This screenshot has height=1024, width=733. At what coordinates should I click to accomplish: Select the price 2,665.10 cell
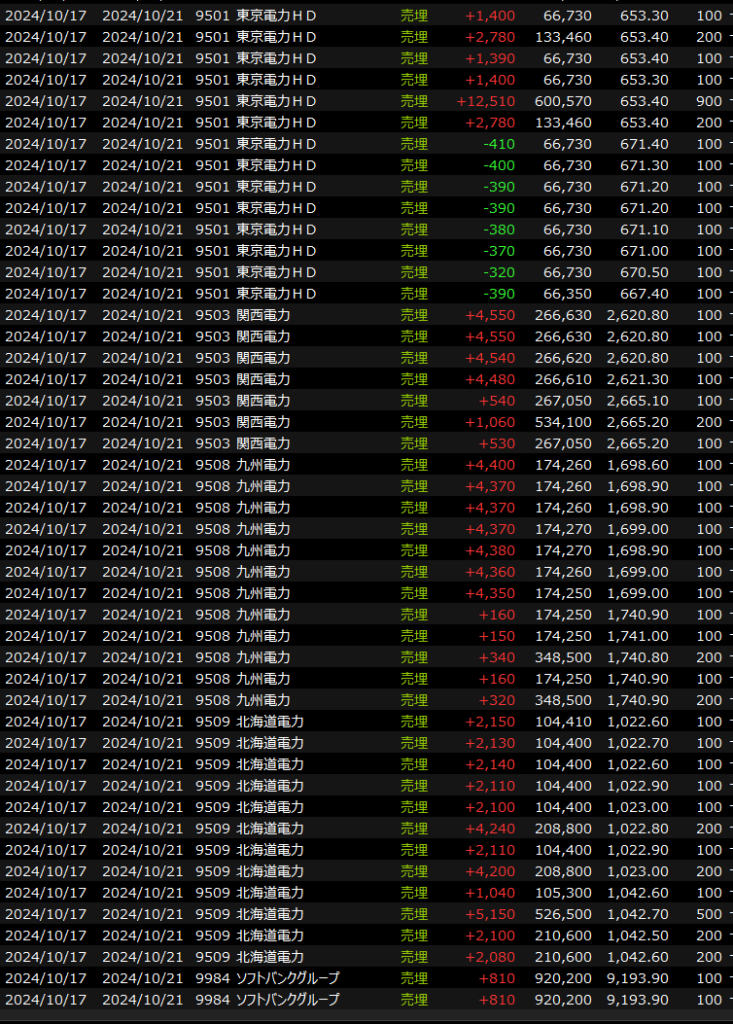pyautogui.click(x=637, y=401)
